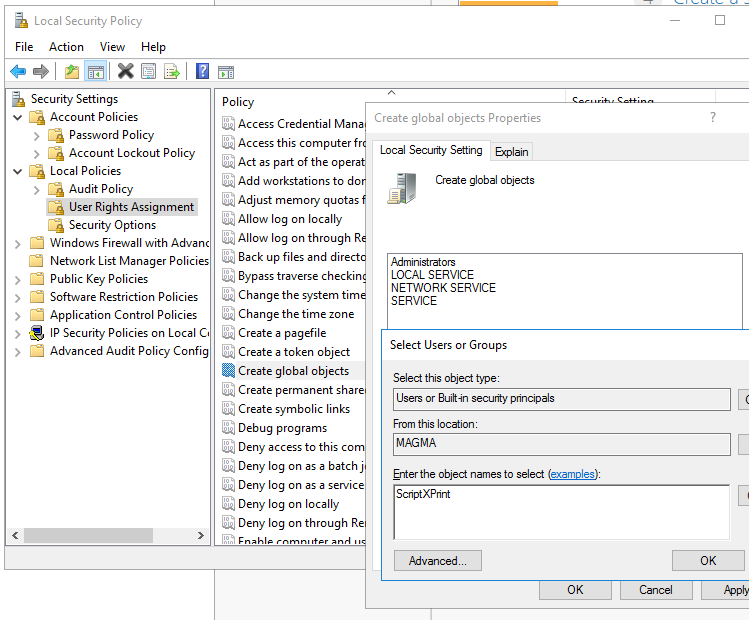
Task: Collapse the Account Policies tree node
Action: click(x=18, y=117)
